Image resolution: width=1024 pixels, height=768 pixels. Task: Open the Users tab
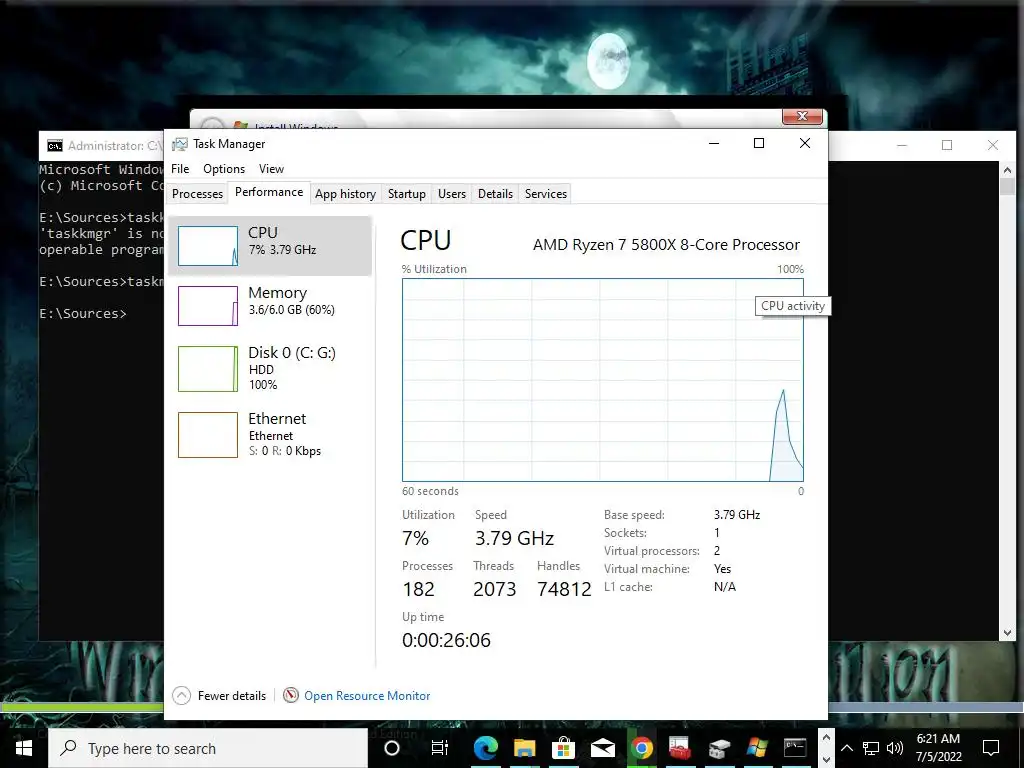pyautogui.click(x=452, y=194)
